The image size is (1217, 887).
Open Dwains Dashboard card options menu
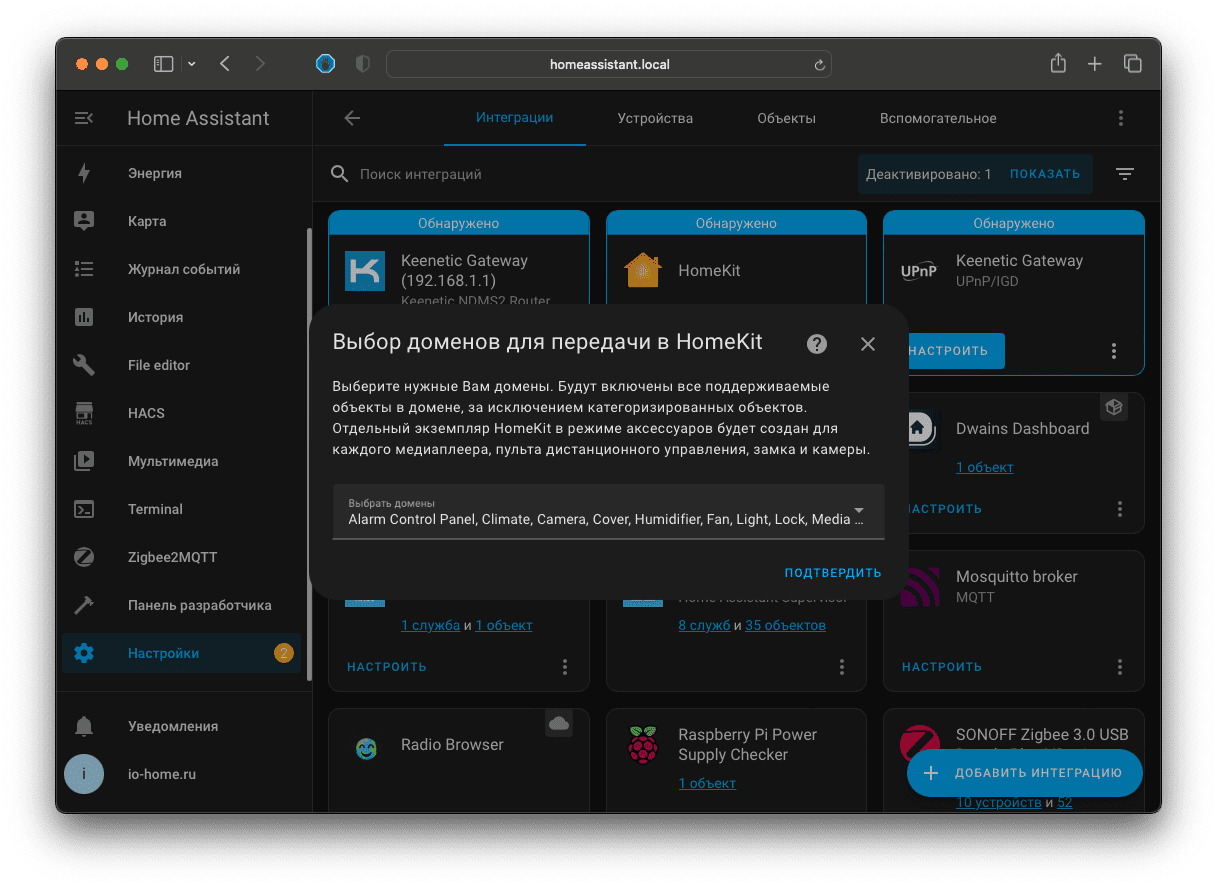coord(1121,509)
